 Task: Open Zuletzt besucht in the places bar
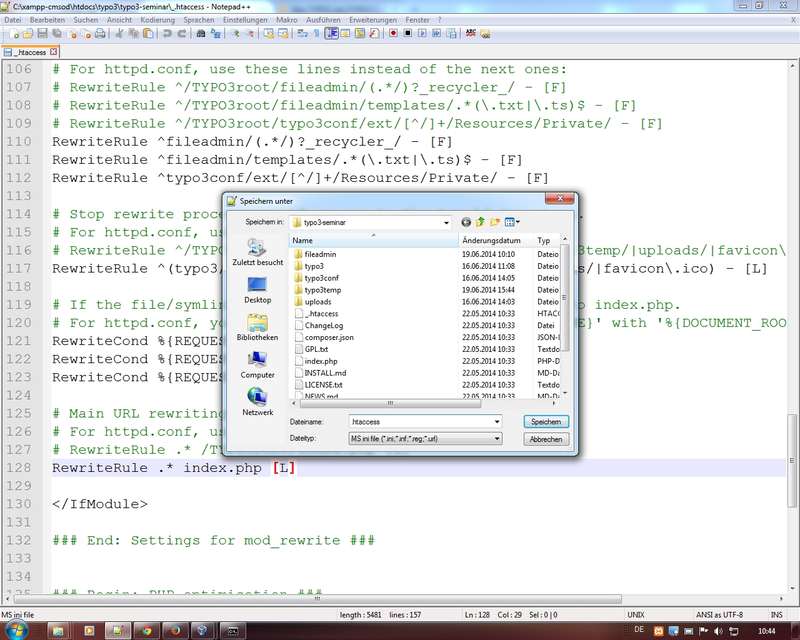[257, 250]
